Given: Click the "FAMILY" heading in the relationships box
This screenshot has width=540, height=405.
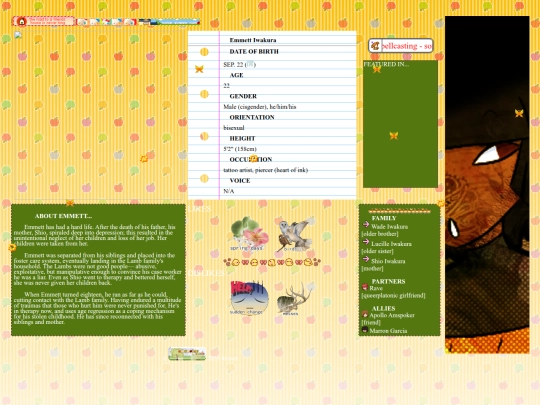Looking at the screenshot, I should click(384, 218).
